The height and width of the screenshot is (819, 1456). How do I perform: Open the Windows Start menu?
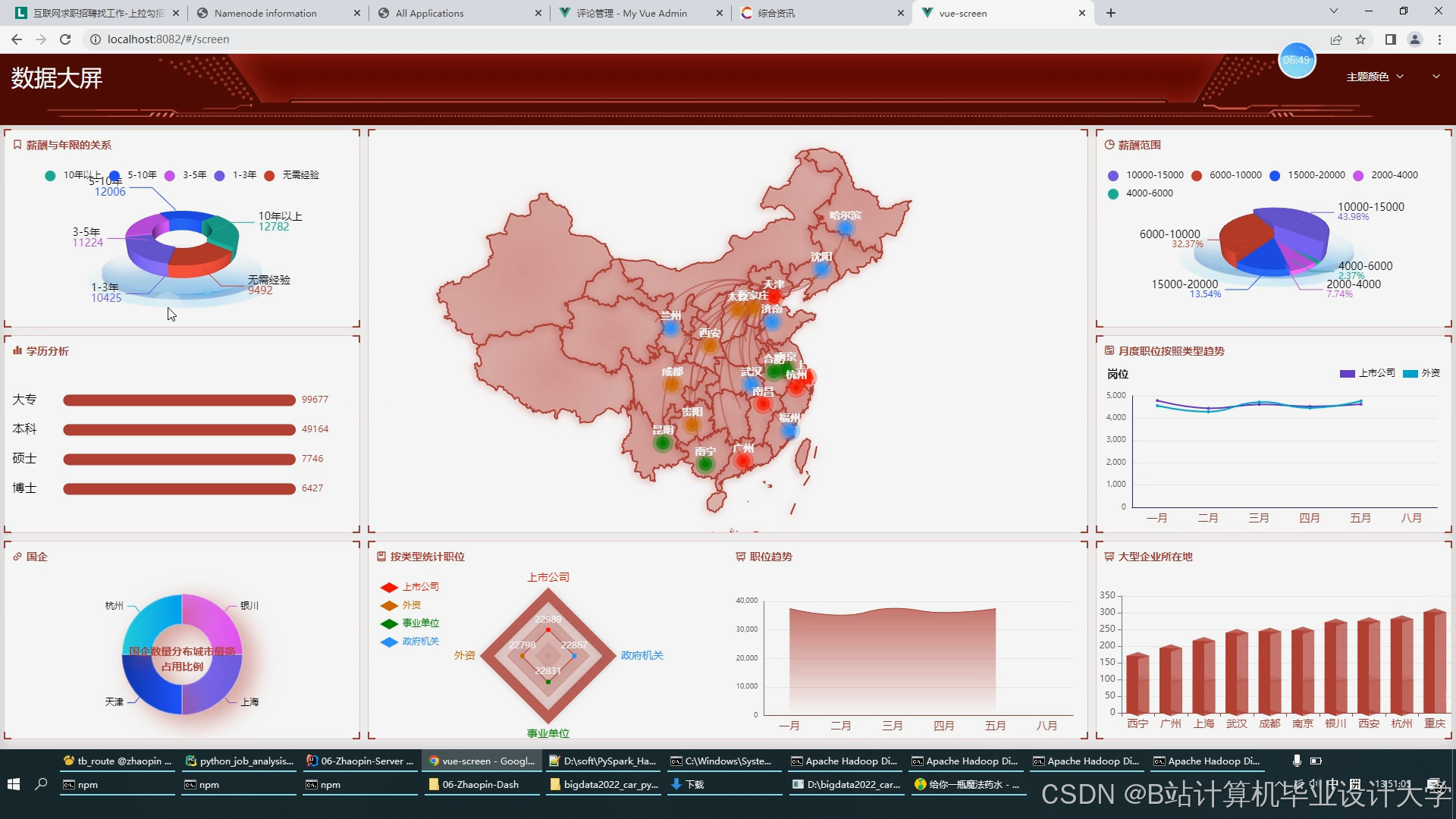[x=13, y=784]
